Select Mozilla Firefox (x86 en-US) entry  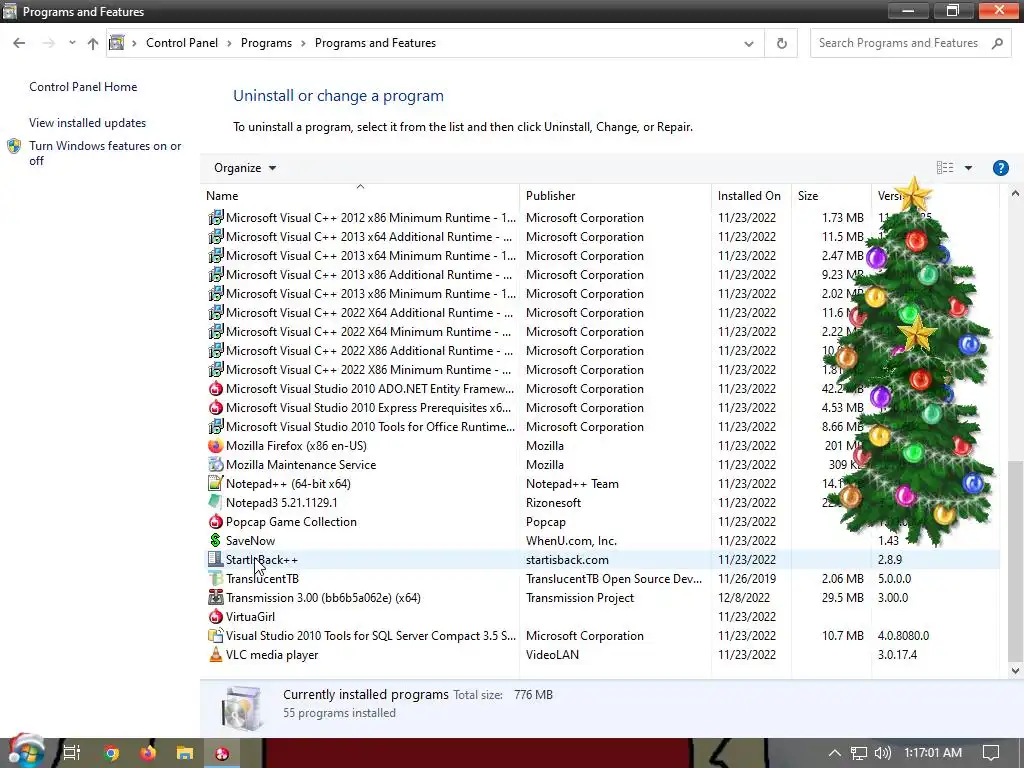point(600,446)
